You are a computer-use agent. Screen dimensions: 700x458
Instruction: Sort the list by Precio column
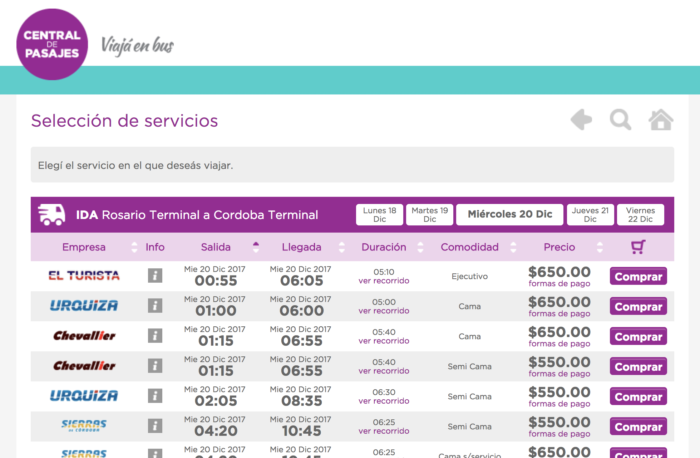pos(559,247)
